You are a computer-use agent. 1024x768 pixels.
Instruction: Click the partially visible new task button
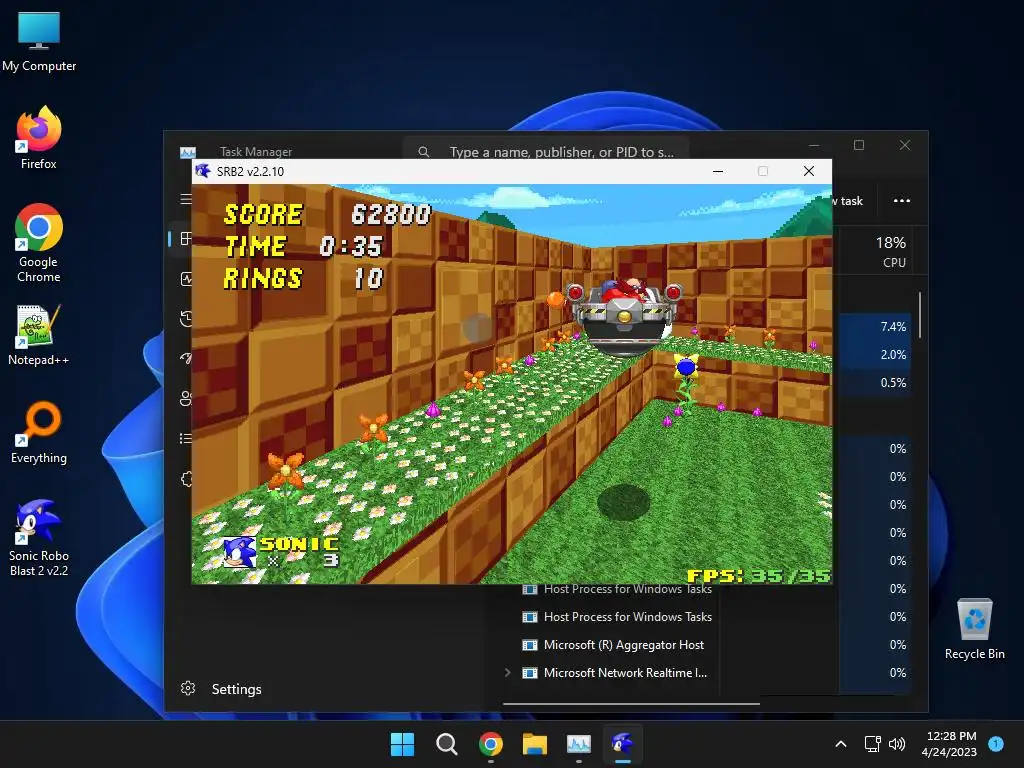(x=848, y=201)
